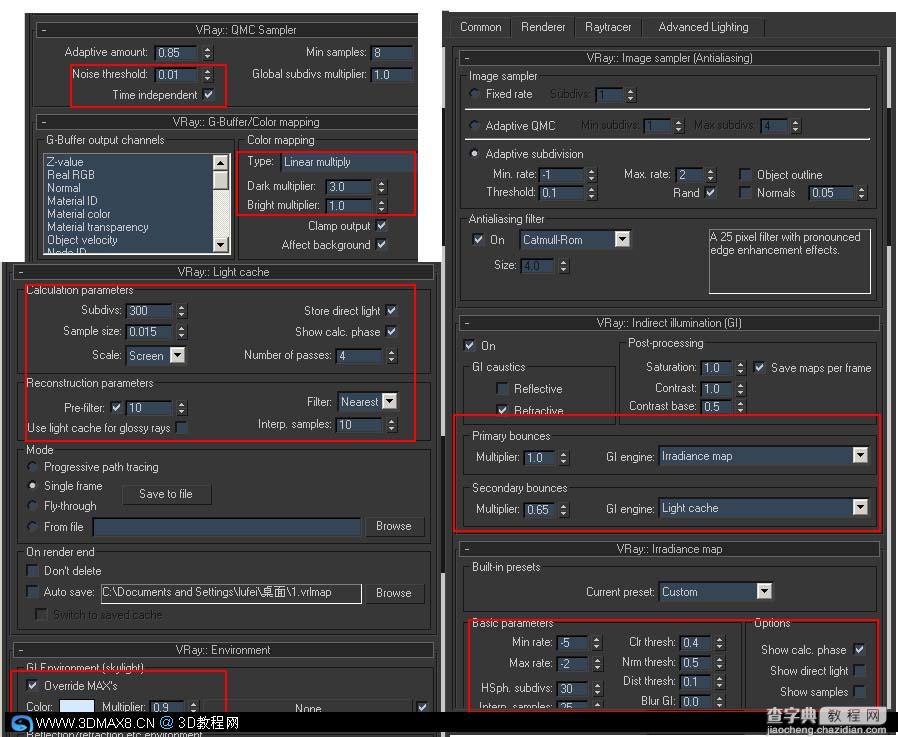The width and height of the screenshot is (898, 737).
Task: Click Adaptive amount spinner arrows
Action: pyautogui.click(x=207, y=53)
